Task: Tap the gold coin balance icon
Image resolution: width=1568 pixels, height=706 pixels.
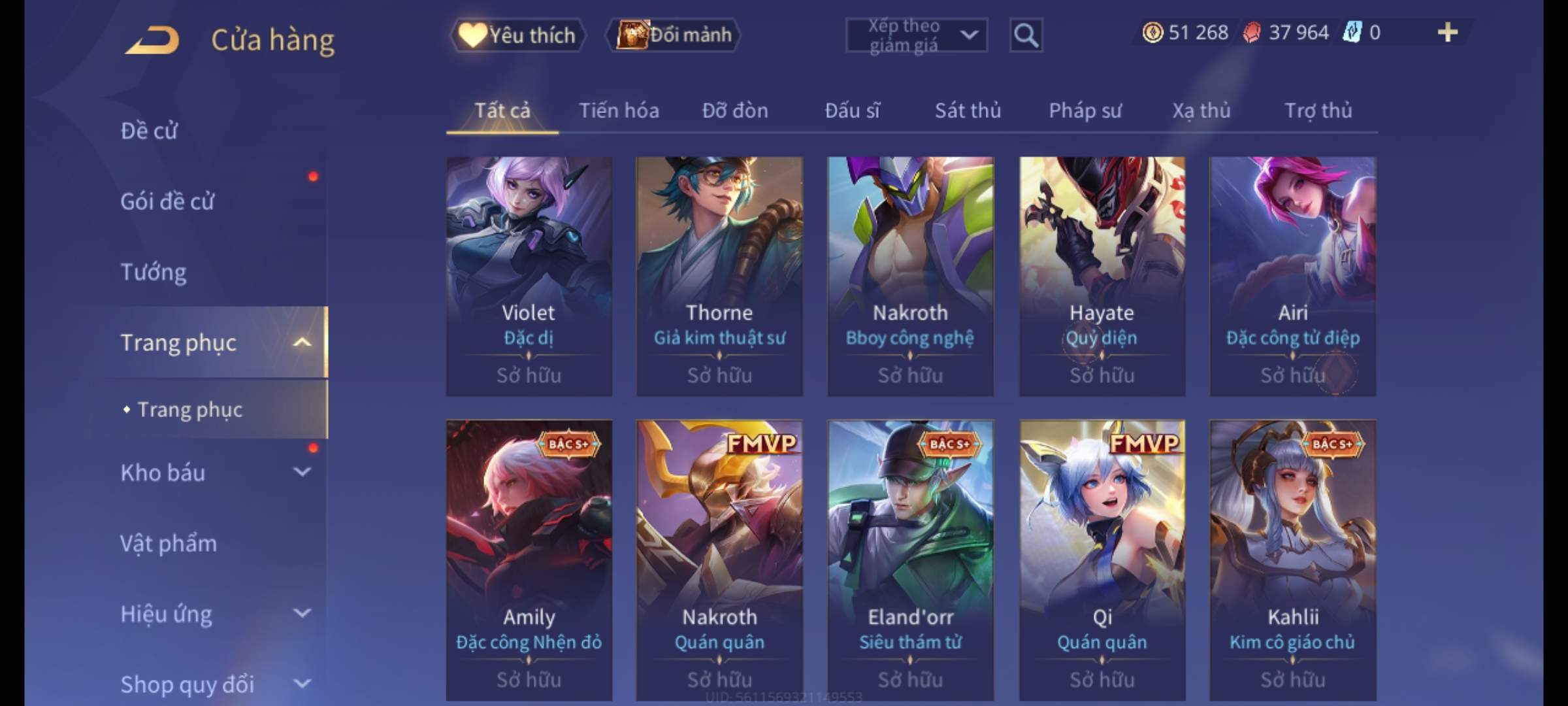Action: (1152, 32)
